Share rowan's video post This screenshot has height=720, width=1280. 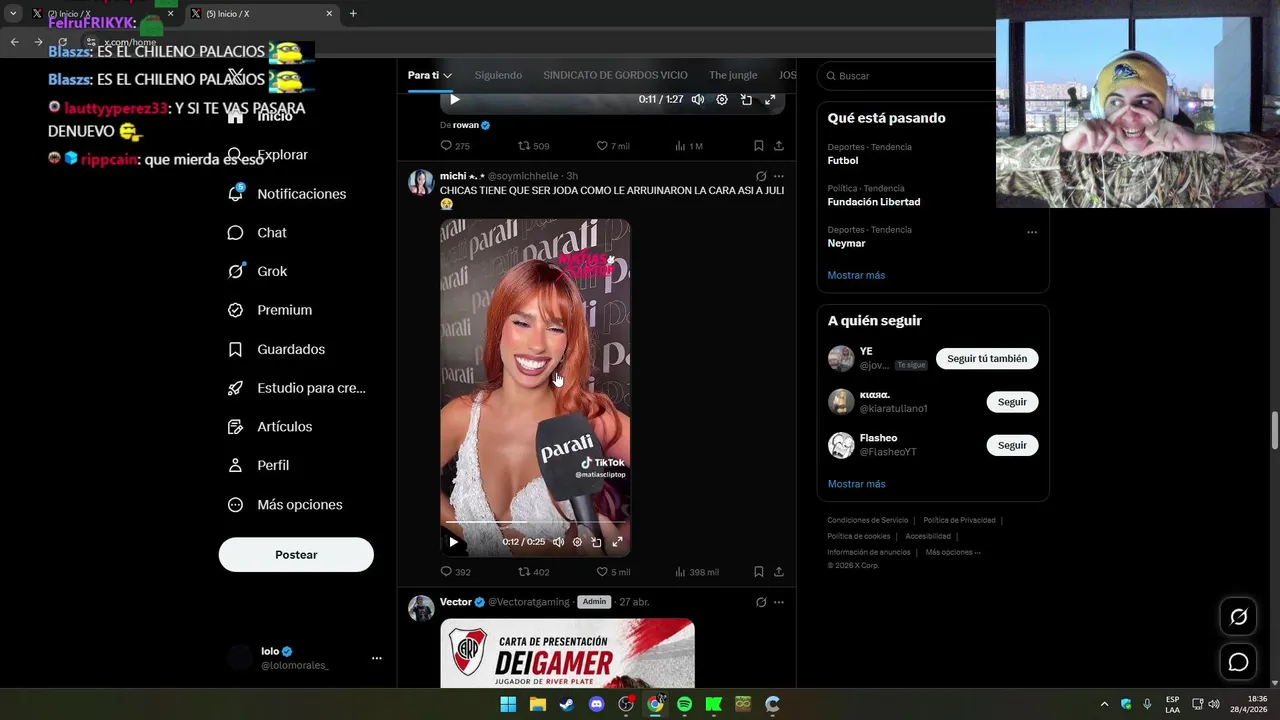[779, 146]
